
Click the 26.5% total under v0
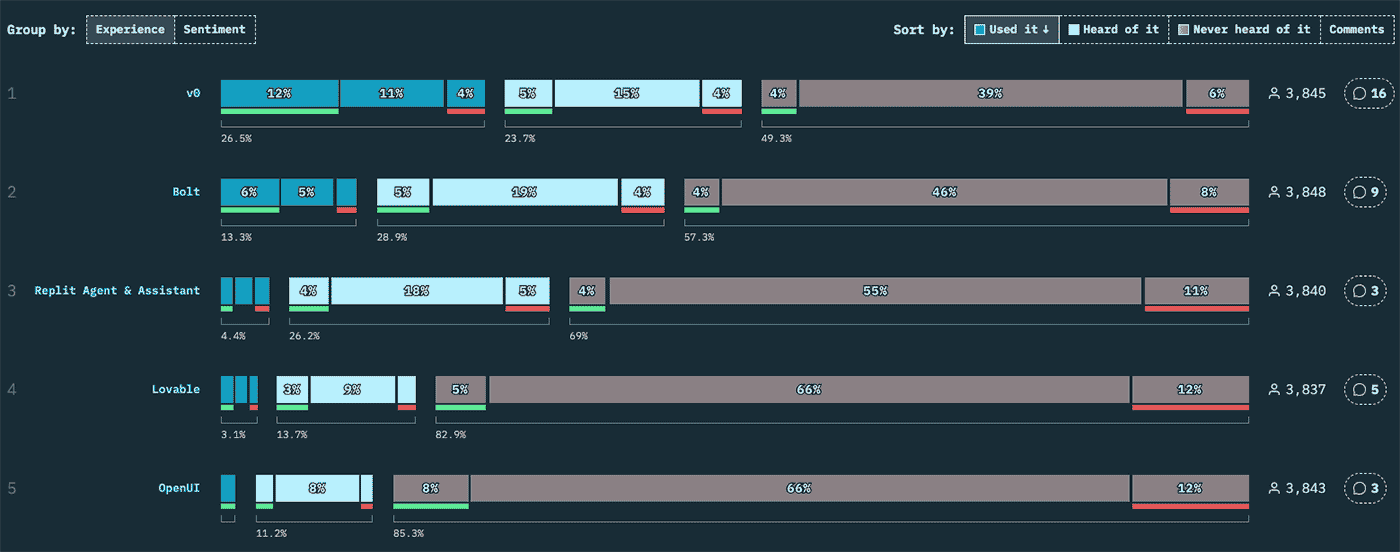[236, 138]
